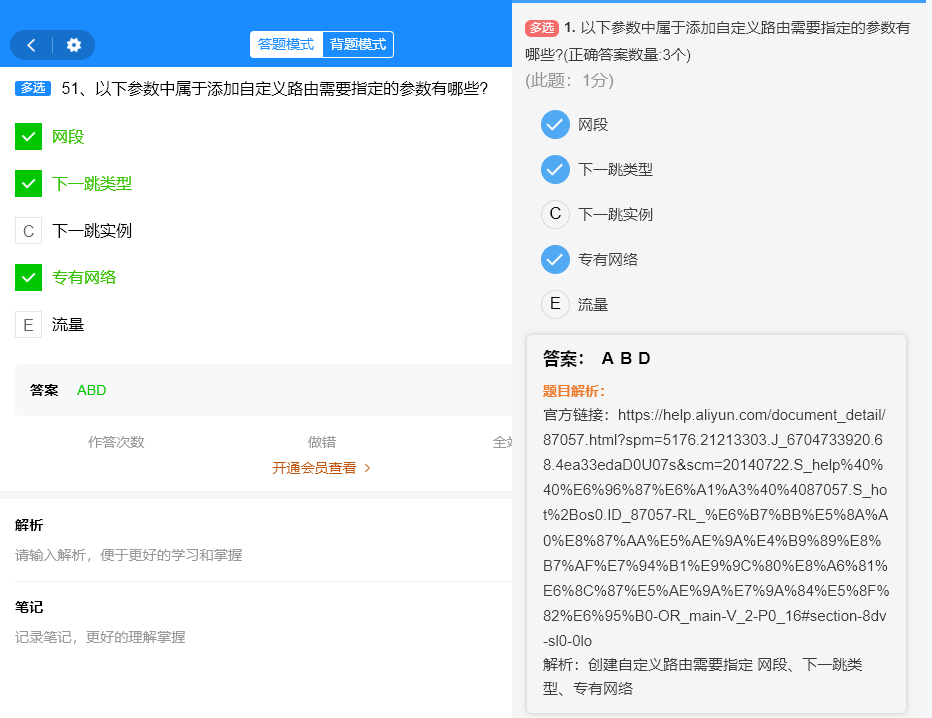
Task: Switch to 答题模式 tab
Action: tap(286, 45)
